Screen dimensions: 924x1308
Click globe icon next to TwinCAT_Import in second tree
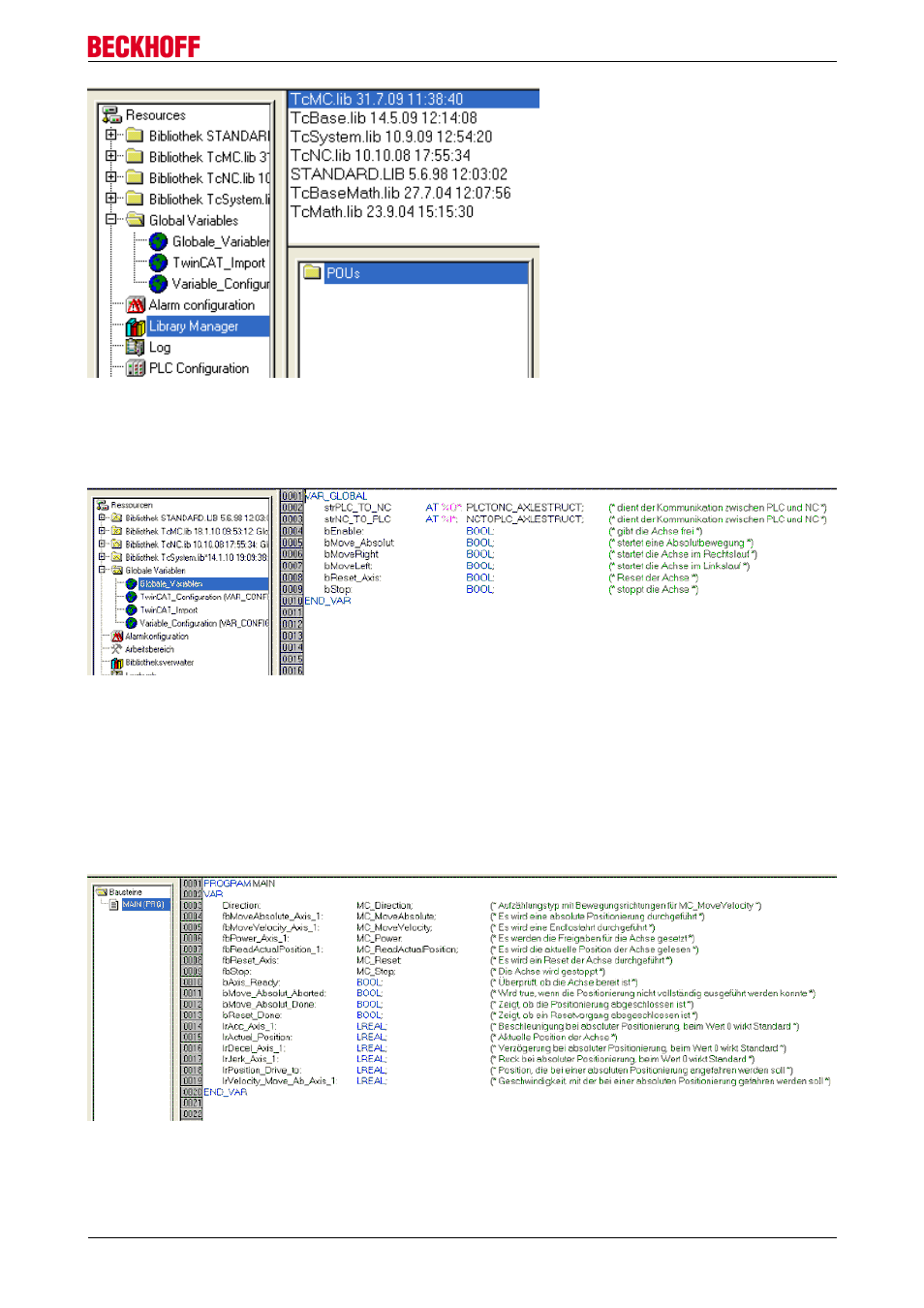click(x=132, y=609)
